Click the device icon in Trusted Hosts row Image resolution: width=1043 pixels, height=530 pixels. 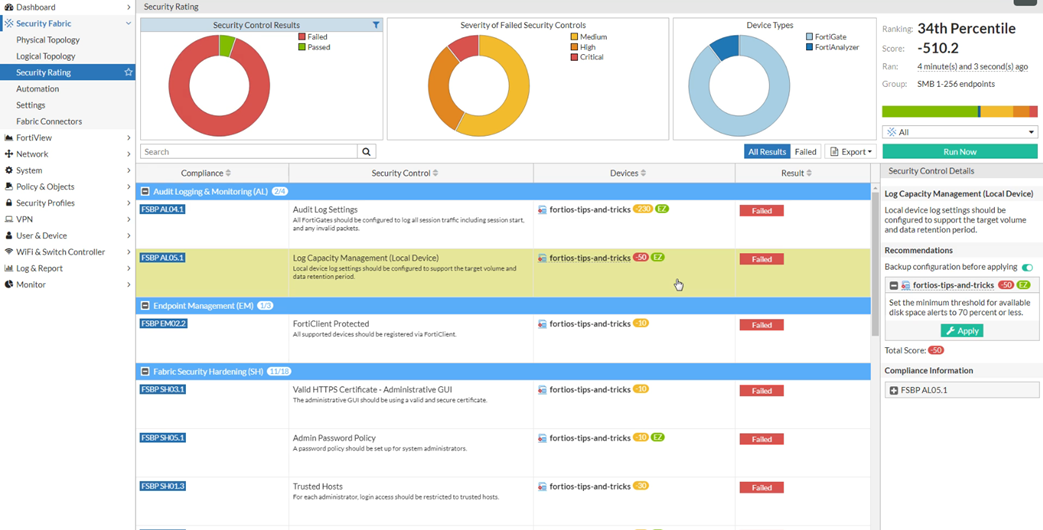tap(542, 486)
